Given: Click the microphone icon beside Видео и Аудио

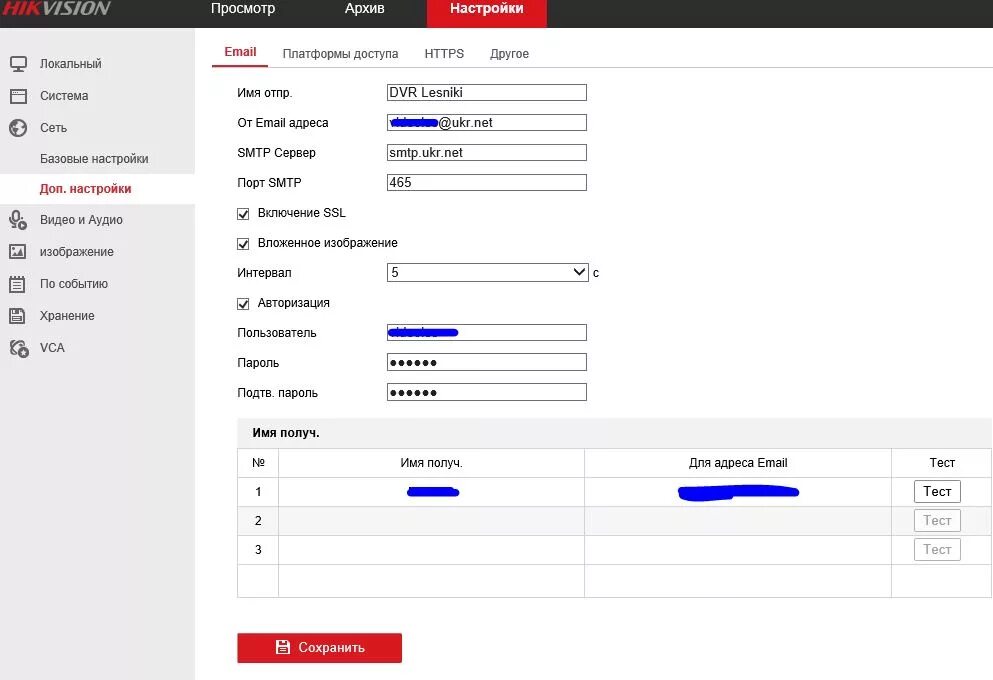Looking at the screenshot, I should point(18,220).
